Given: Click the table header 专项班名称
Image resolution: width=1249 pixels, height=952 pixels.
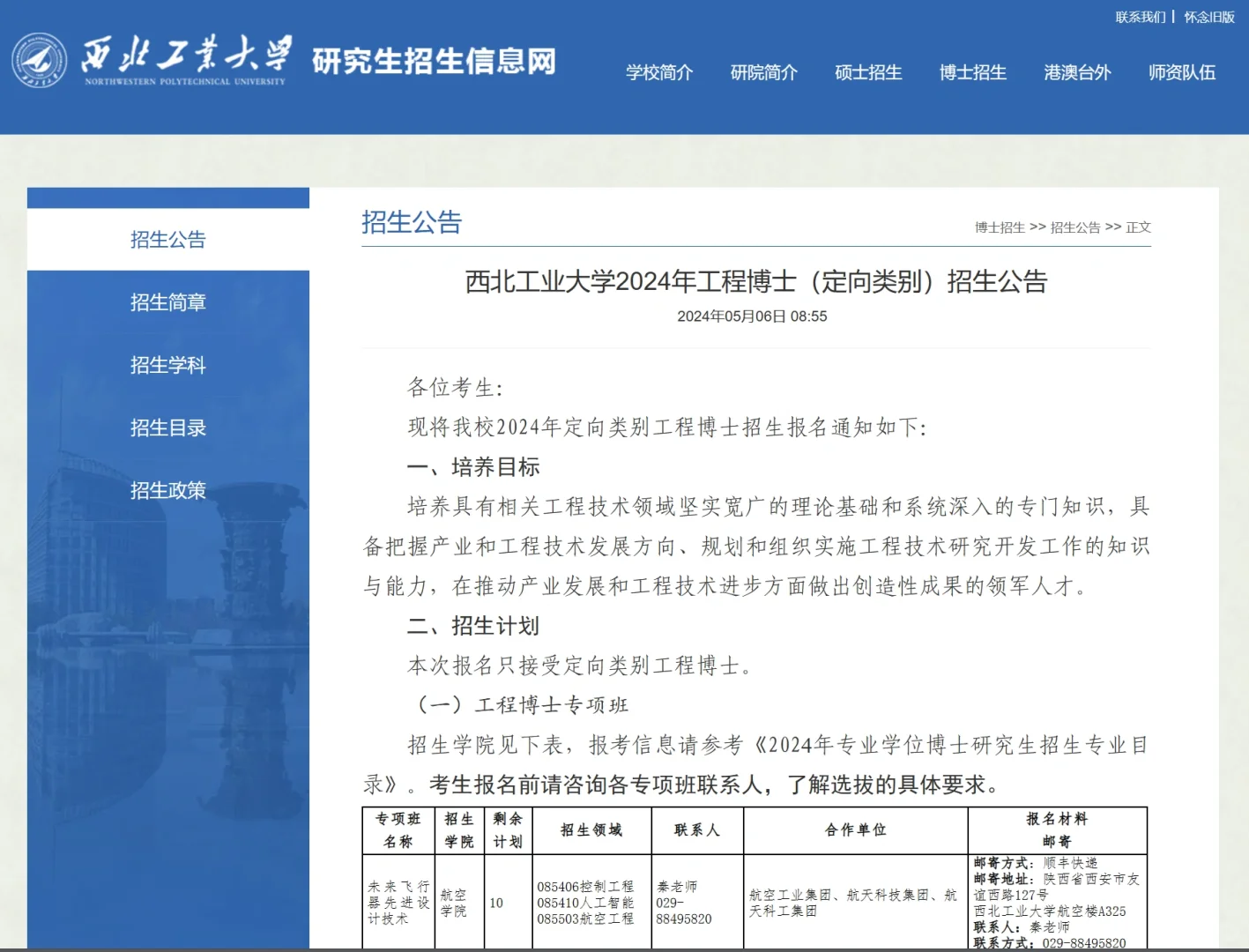Looking at the screenshot, I should tap(398, 830).
